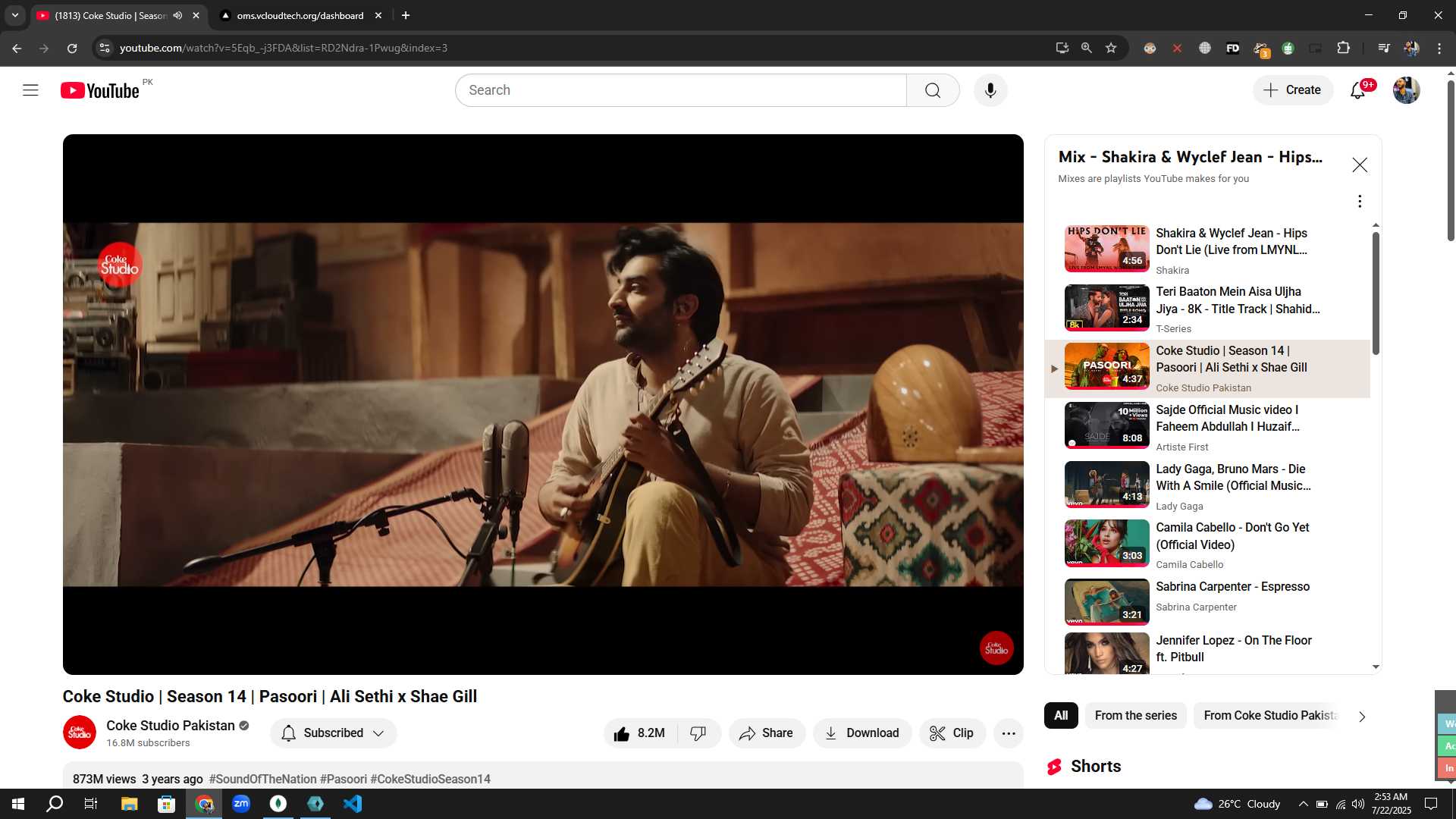Download the video
This screenshot has height=819, width=1456.
pyautogui.click(x=862, y=733)
